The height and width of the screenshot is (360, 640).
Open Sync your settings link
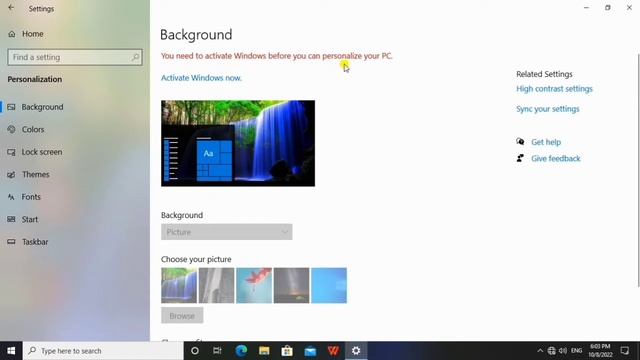548,109
